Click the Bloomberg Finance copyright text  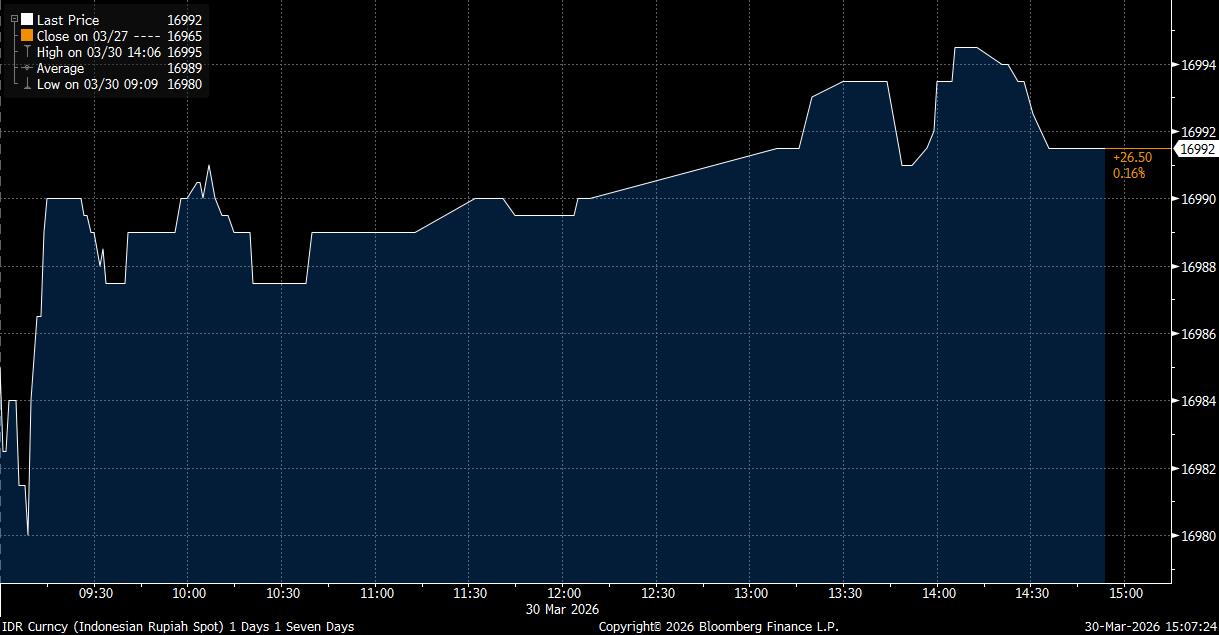tap(718, 627)
